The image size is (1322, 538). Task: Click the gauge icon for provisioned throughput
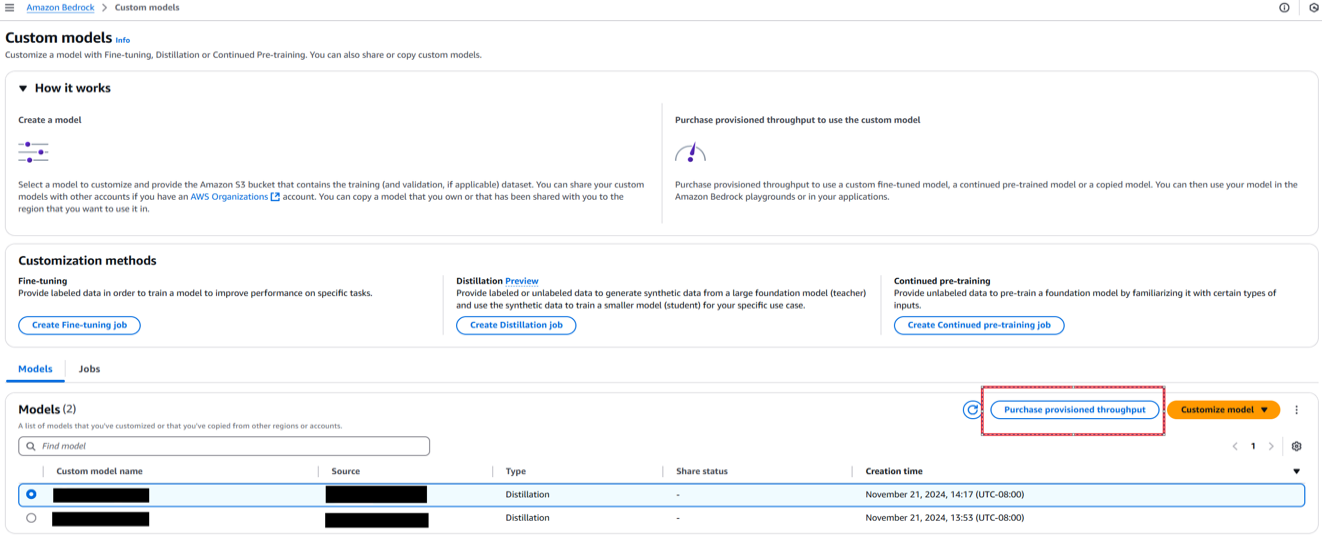coord(690,153)
